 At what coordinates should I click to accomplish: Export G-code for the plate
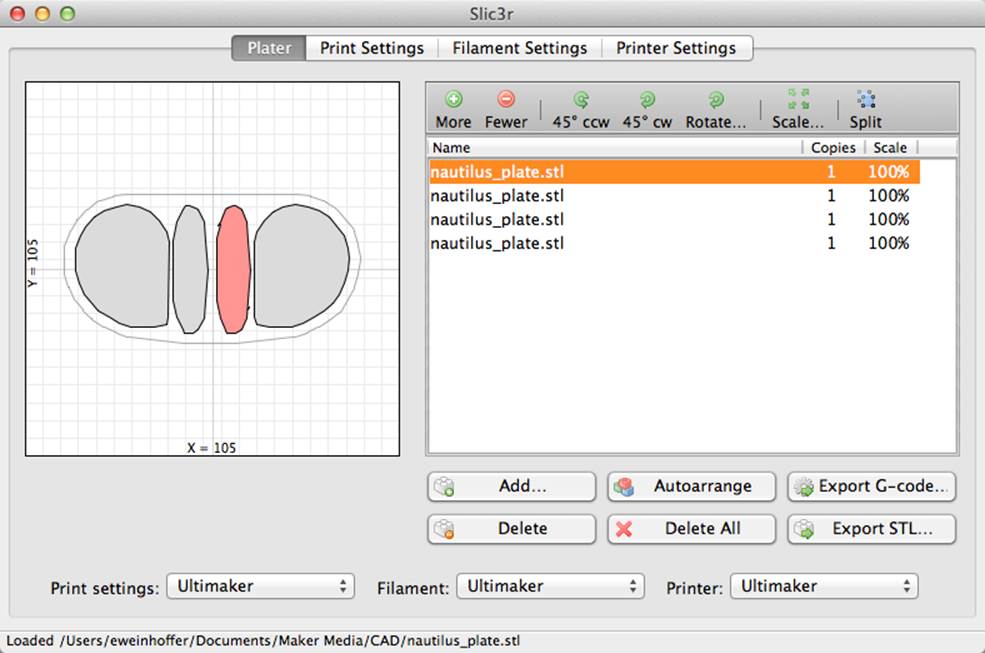(872, 486)
